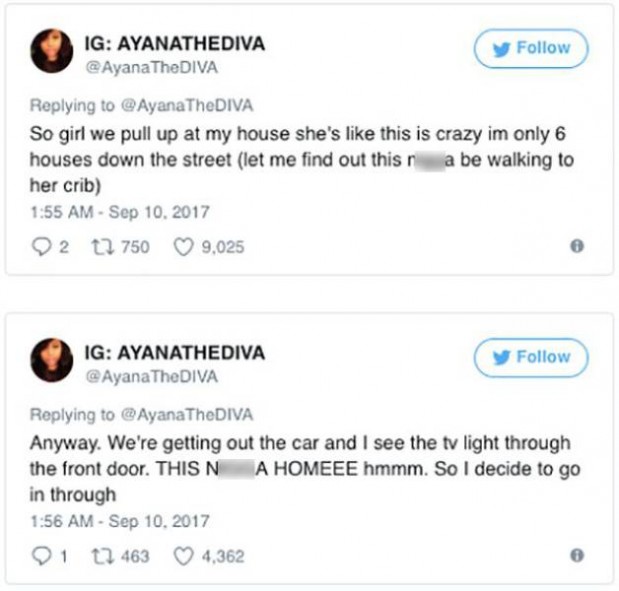The image size is (619, 591).
Task: Click the IG: AYANATHEDIVA name in second tweet
Action: [x=175, y=353]
